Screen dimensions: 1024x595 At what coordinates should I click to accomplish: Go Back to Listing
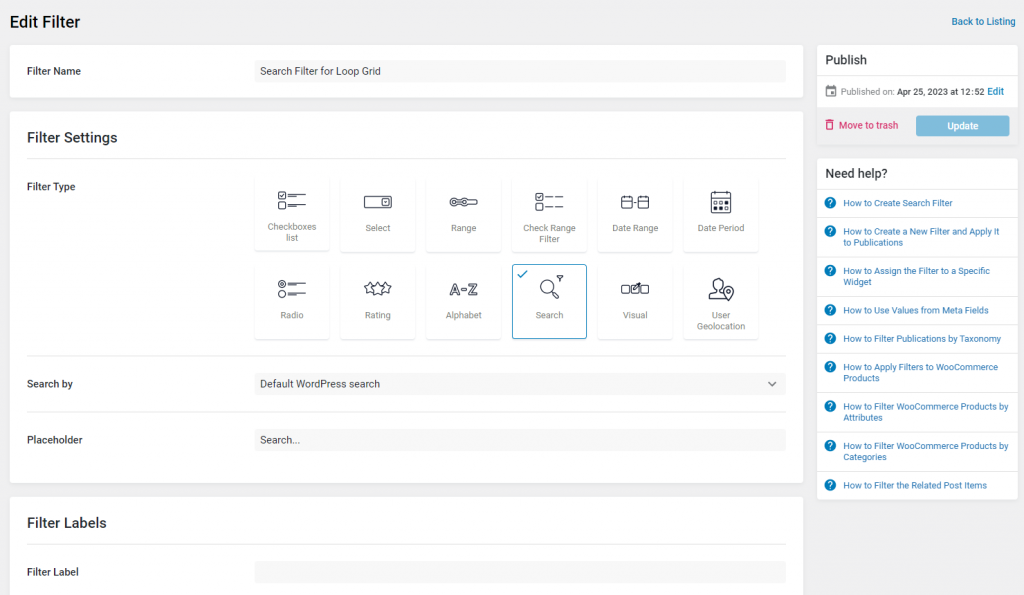pyautogui.click(x=983, y=22)
